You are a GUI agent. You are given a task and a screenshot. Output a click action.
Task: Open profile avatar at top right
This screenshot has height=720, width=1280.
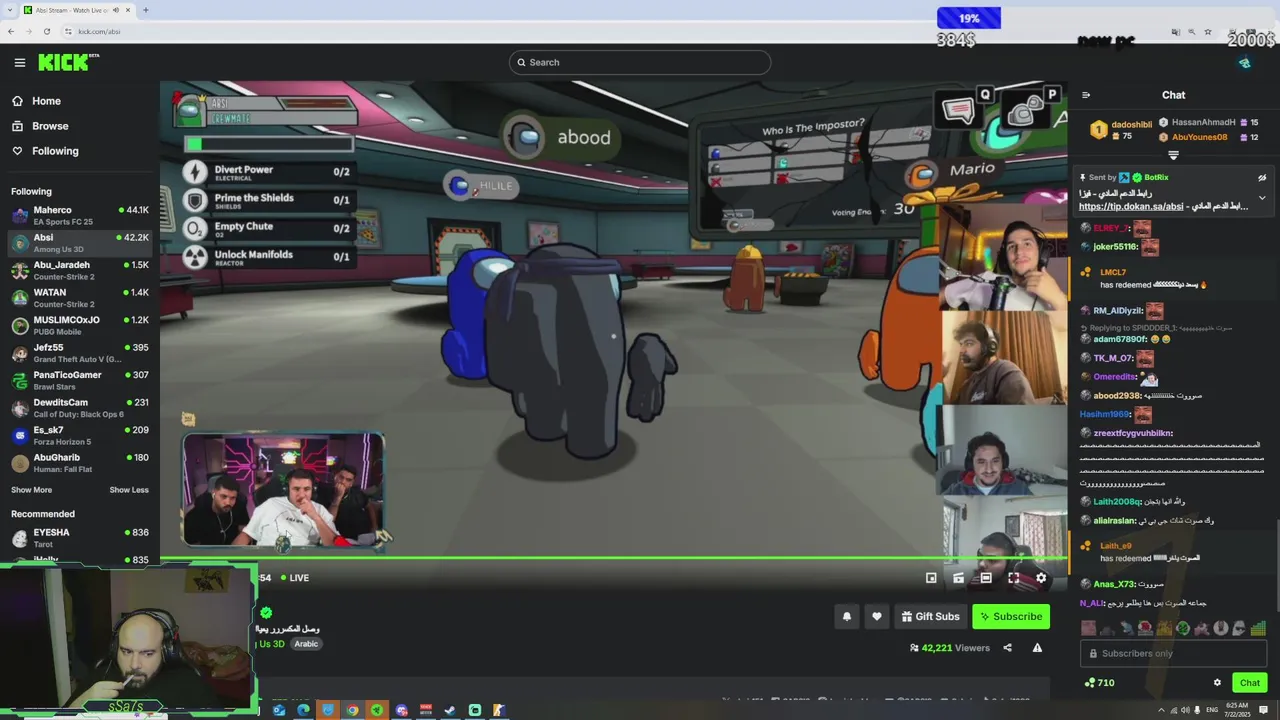[x=1244, y=62]
